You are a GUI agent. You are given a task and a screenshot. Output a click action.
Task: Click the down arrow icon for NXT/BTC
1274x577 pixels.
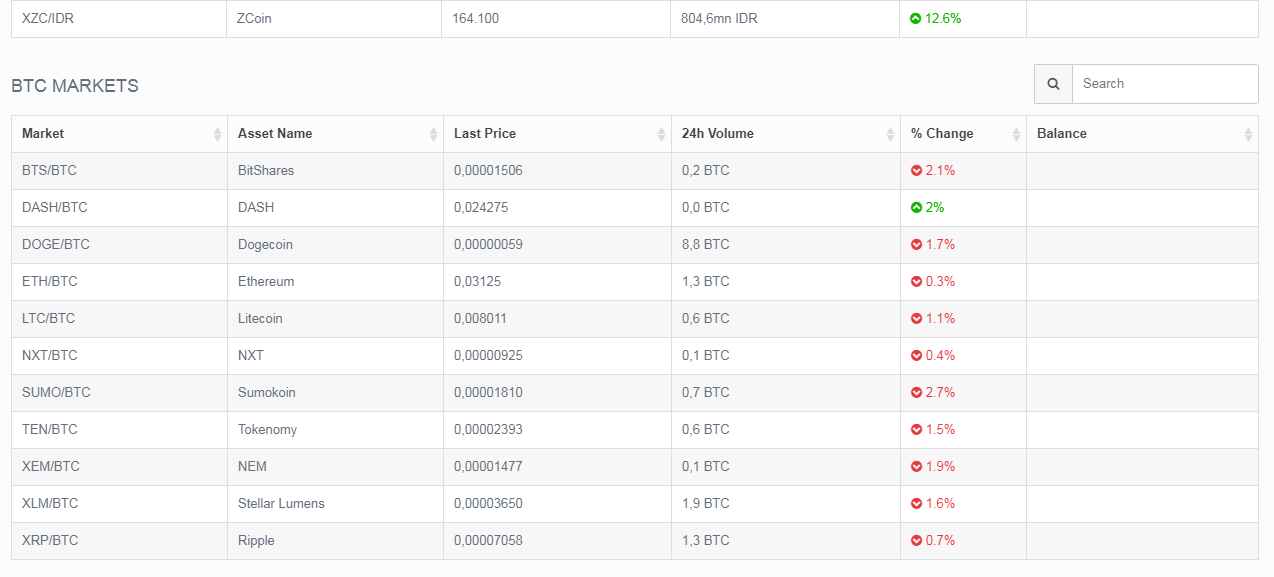coord(916,356)
